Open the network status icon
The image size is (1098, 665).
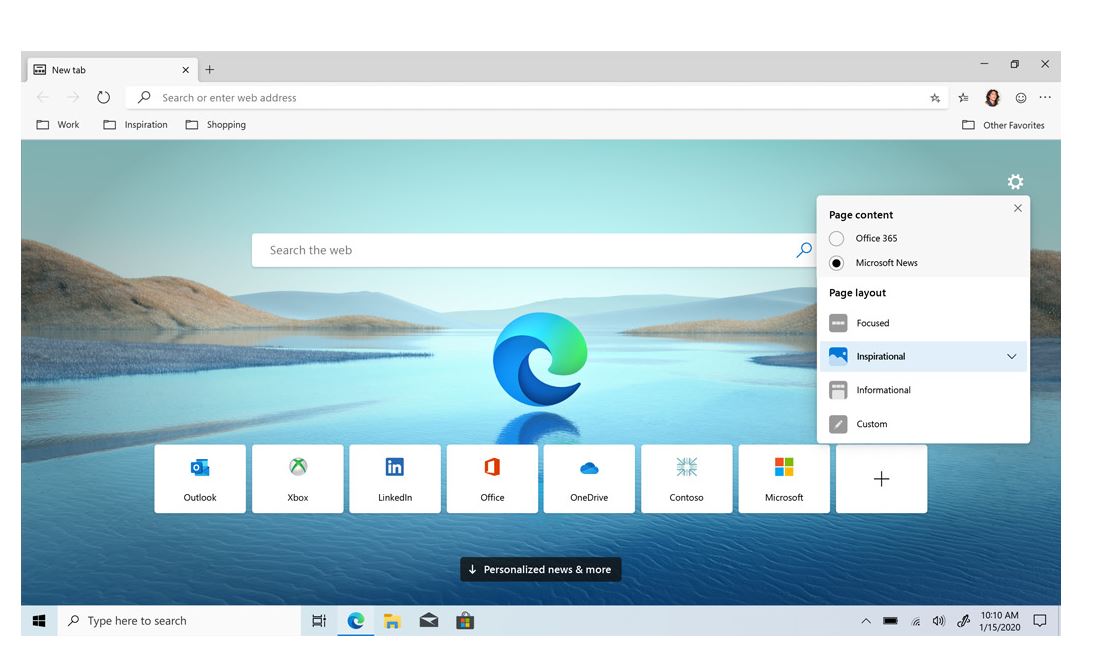tap(915, 621)
